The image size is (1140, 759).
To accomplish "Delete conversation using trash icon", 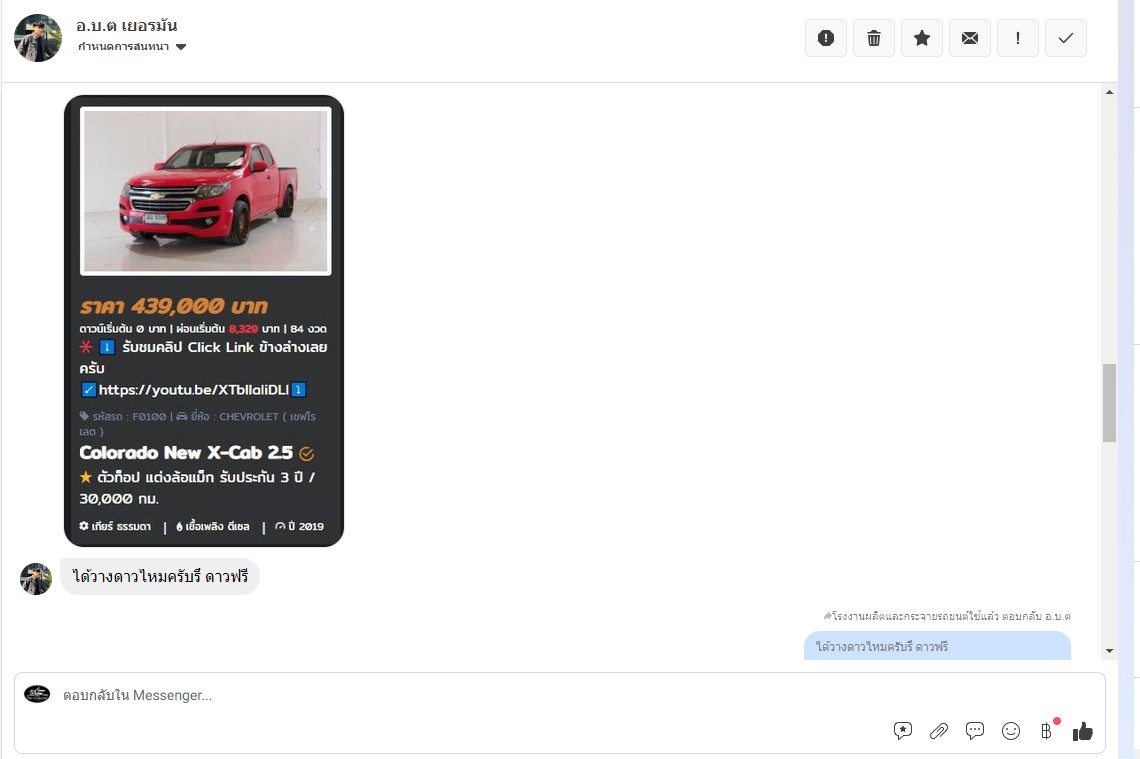I will click(874, 38).
